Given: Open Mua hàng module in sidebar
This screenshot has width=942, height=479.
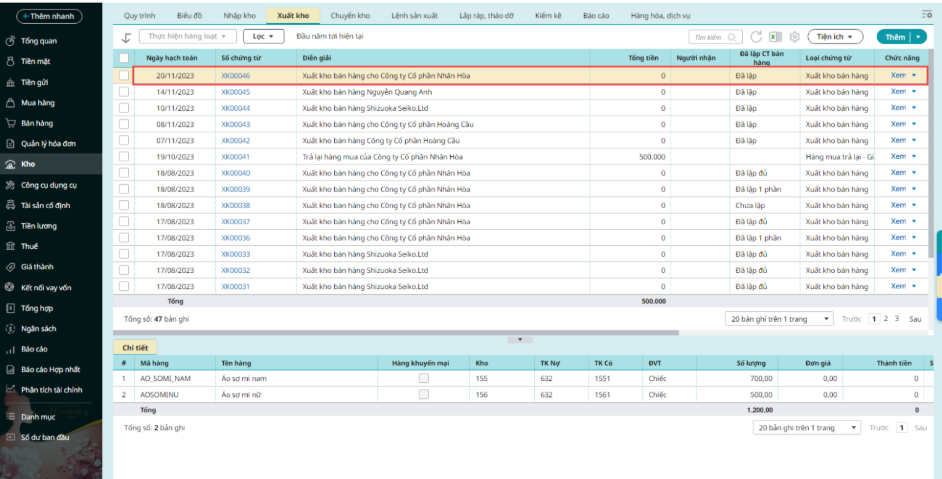Looking at the screenshot, I should (x=37, y=103).
